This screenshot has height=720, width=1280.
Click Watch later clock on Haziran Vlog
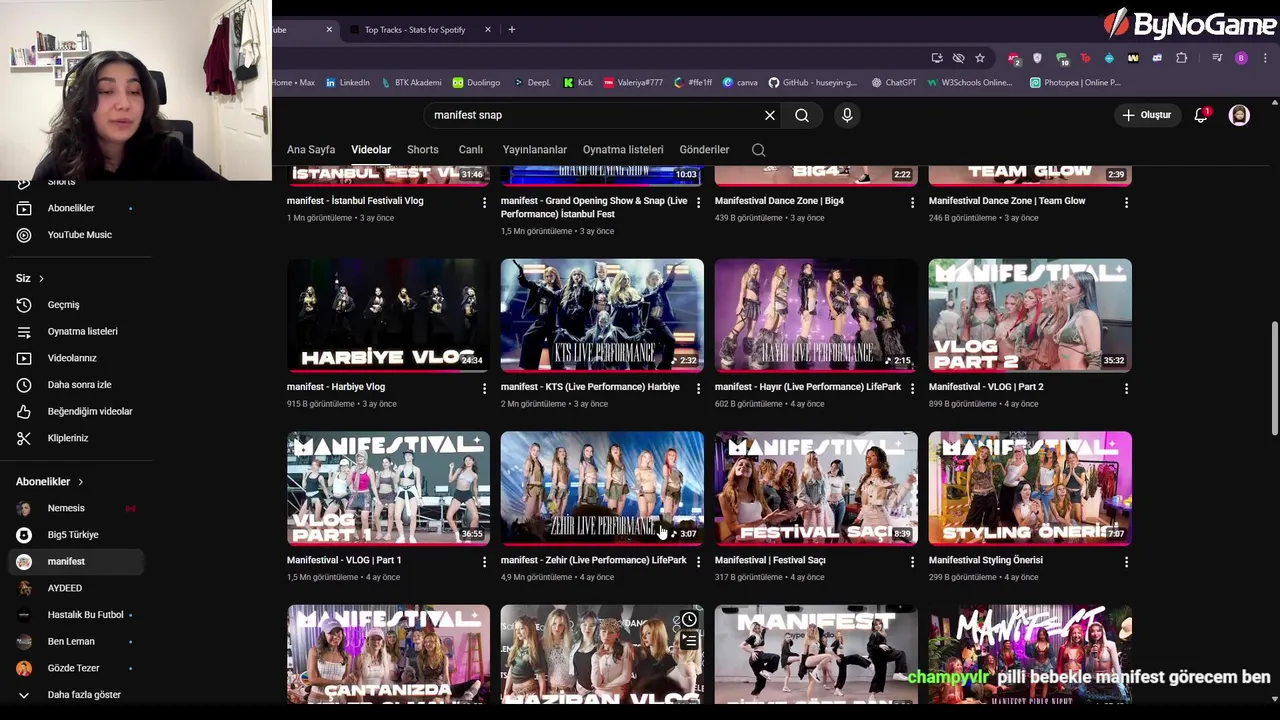point(689,620)
